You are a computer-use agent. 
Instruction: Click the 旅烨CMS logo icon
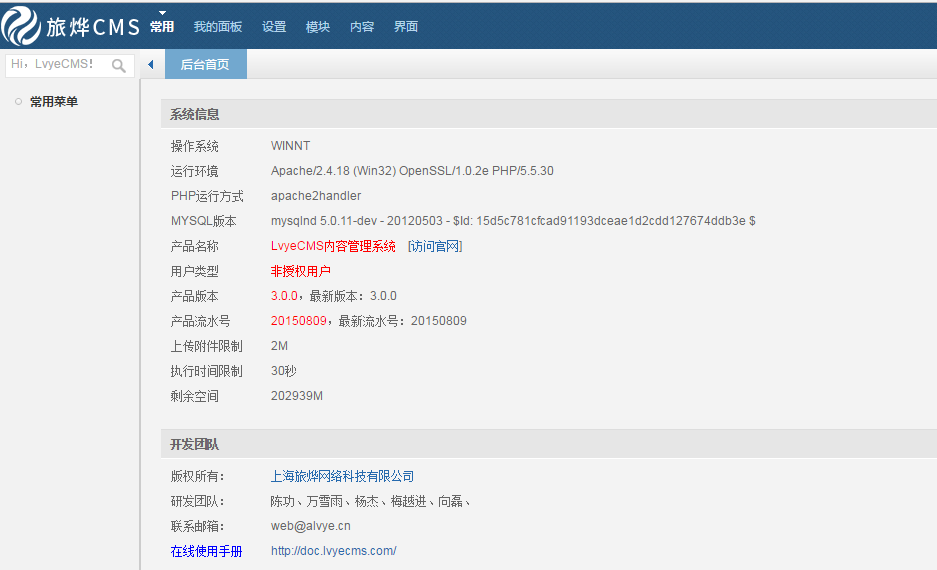tap(21, 26)
